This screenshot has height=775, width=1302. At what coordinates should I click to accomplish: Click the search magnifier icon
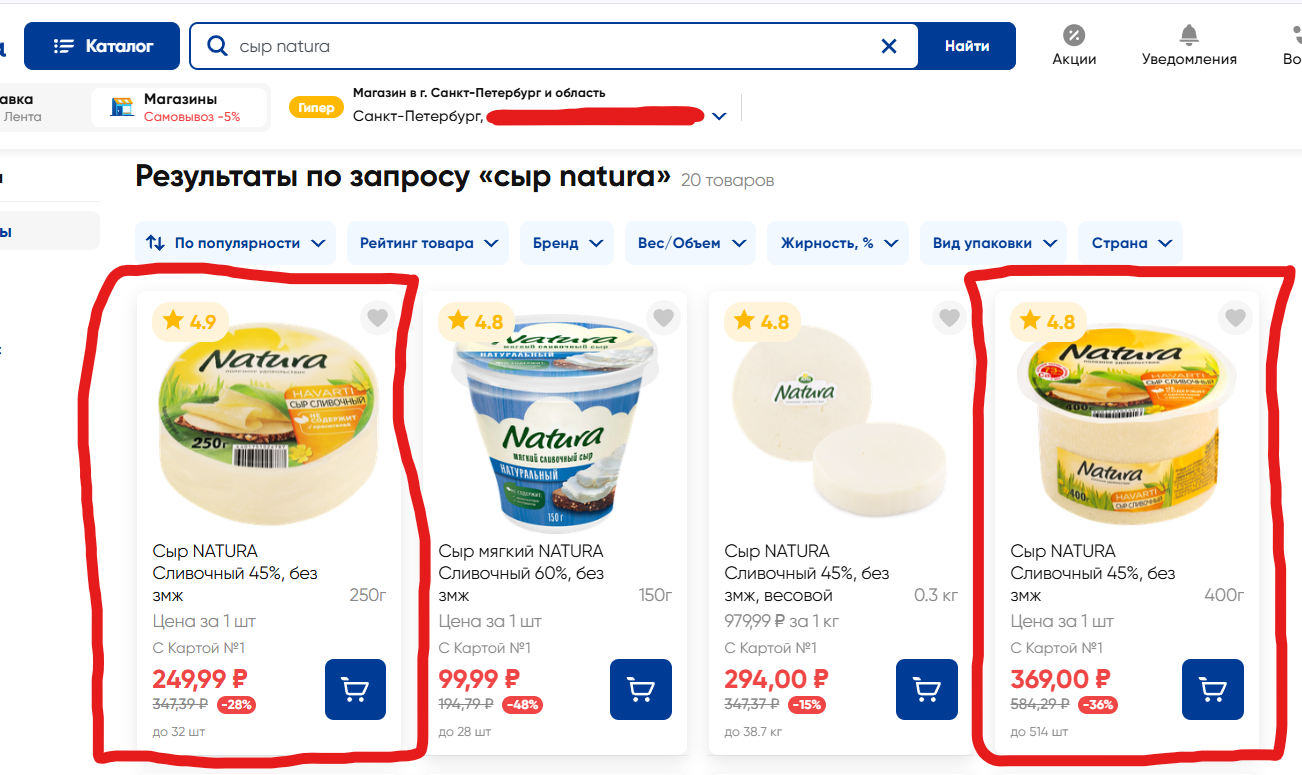[x=216, y=46]
